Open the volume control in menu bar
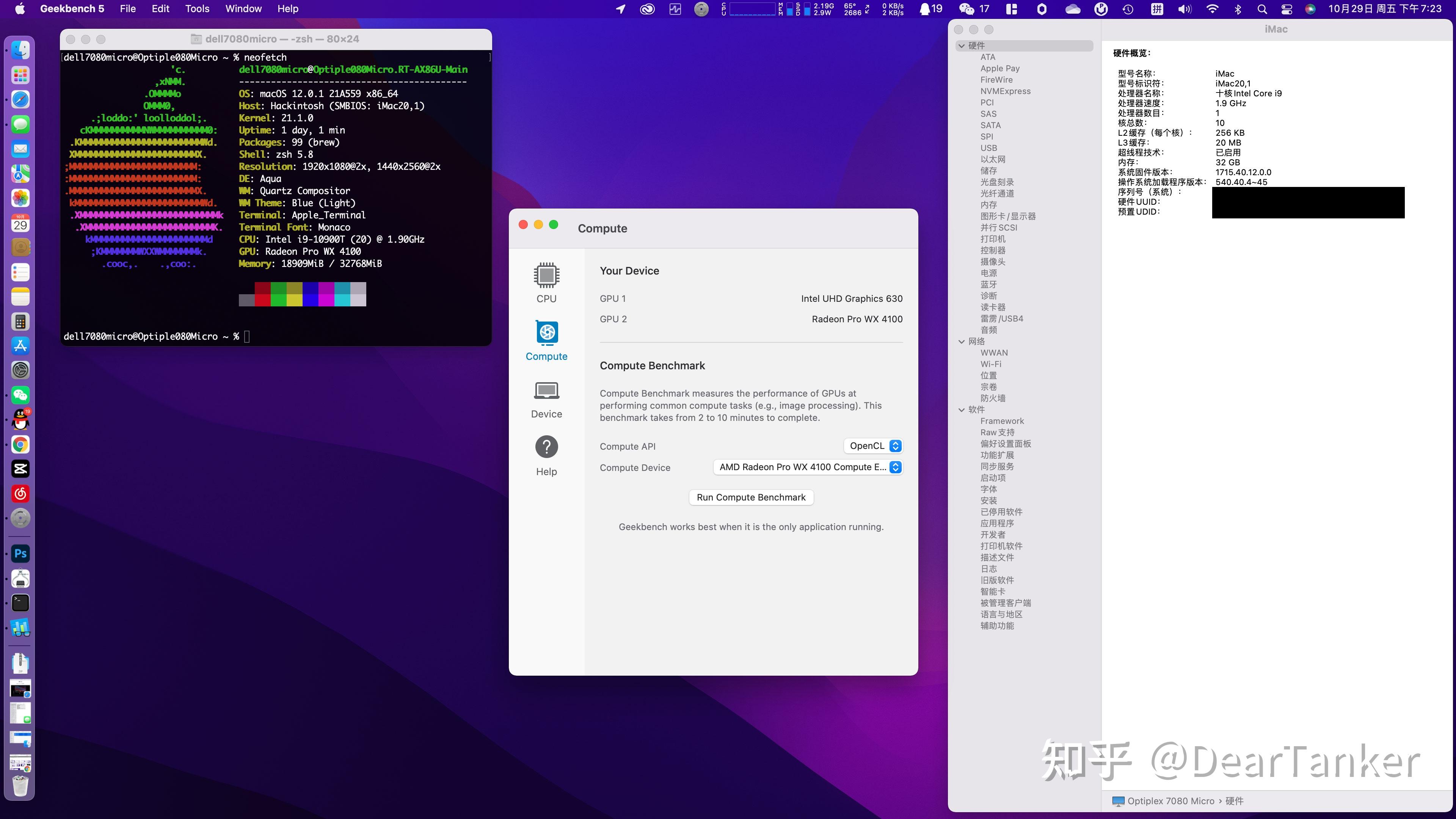The height and width of the screenshot is (819, 1456). (x=1184, y=8)
